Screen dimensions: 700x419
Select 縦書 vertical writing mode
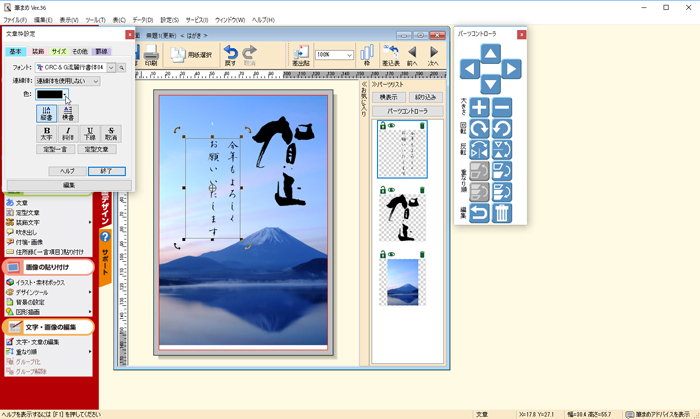pyautogui.click(x=47, y=113)
